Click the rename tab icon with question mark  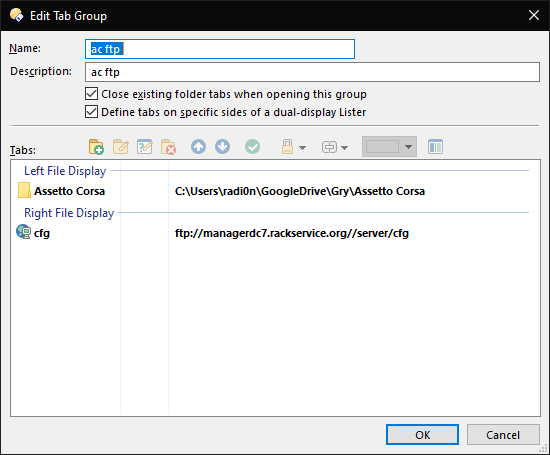pyautogui.click(x=145, y=147)
